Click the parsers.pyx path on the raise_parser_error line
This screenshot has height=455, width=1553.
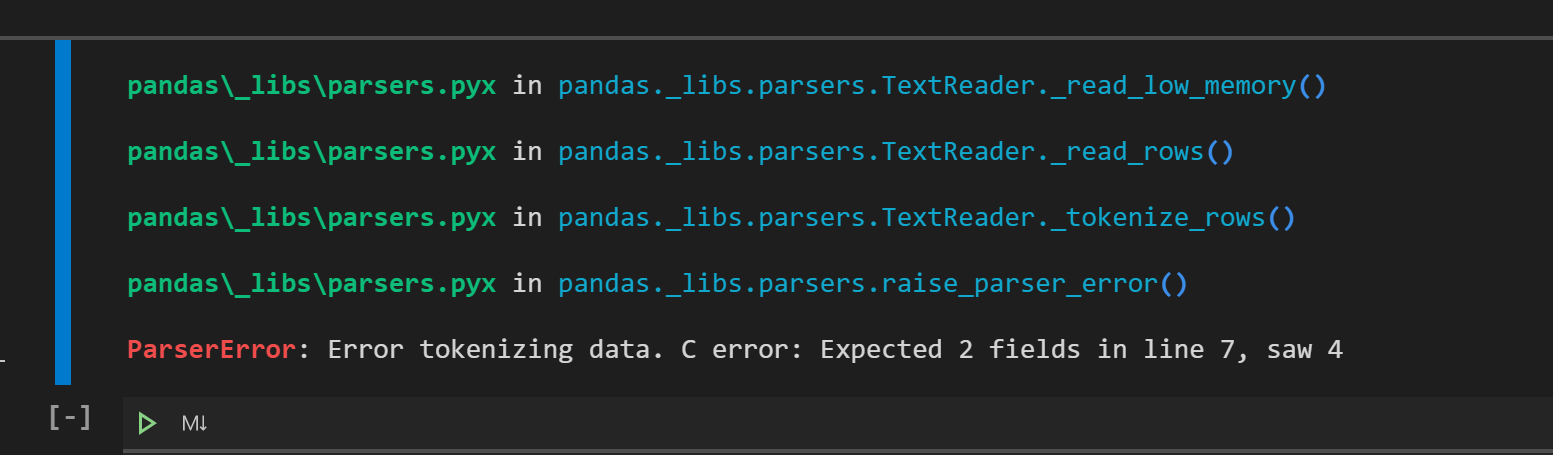(x=311, y=284)
